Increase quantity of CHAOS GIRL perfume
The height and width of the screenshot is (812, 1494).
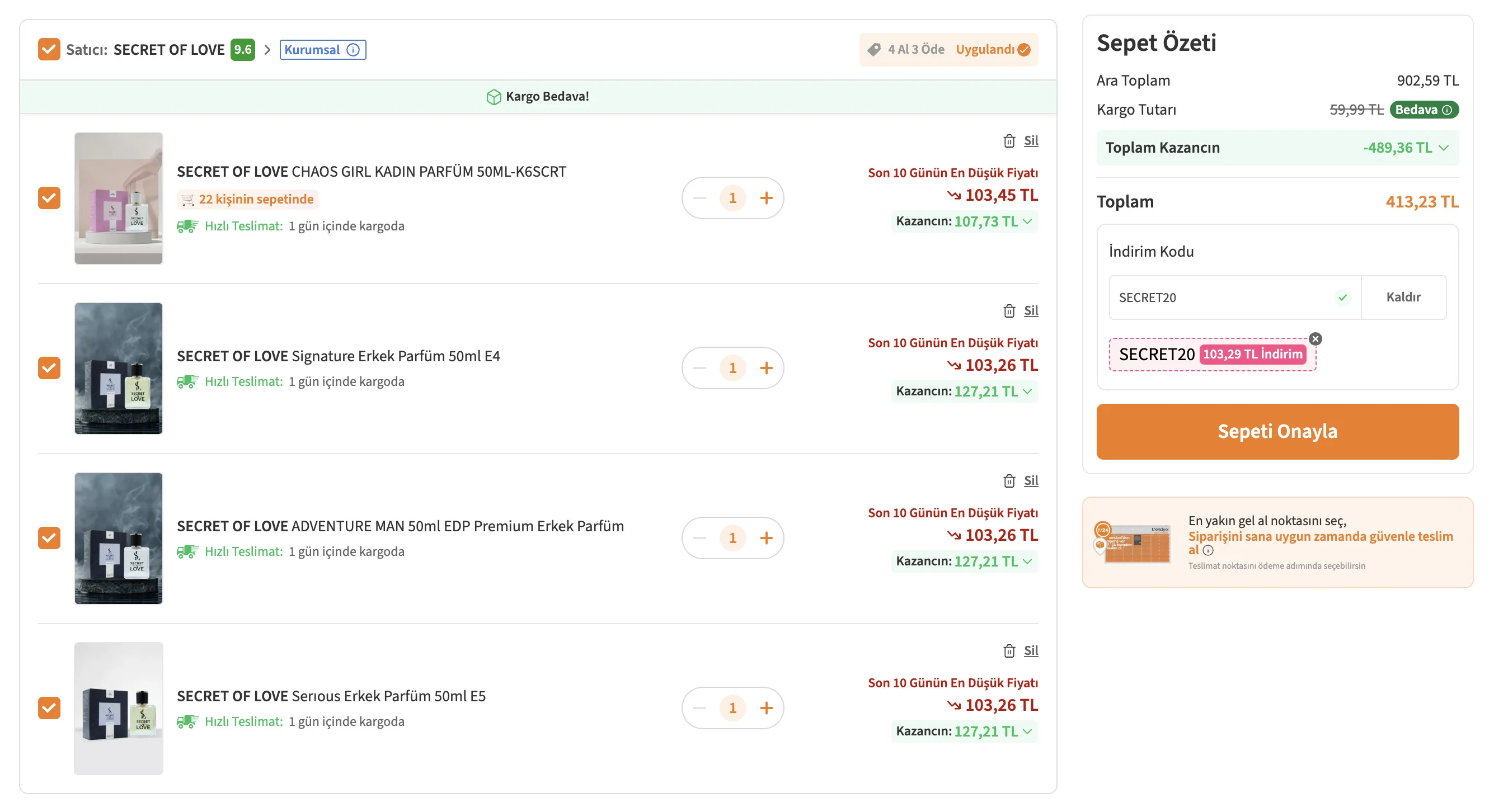(766, 198)
